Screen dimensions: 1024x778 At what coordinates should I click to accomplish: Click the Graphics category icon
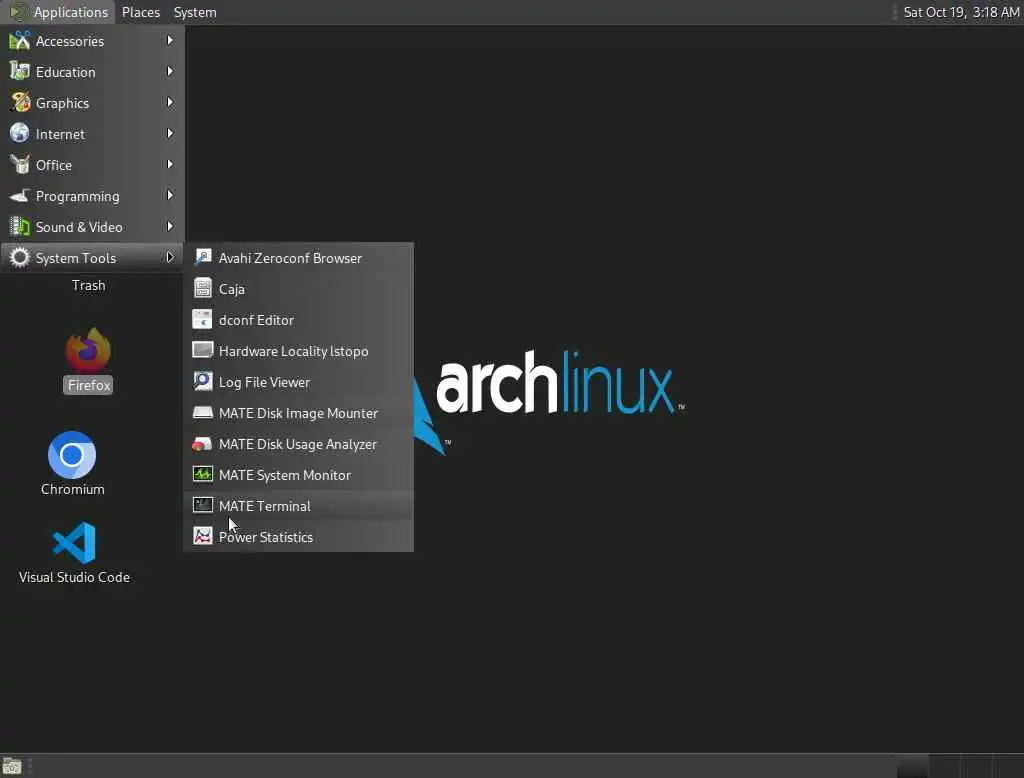20,103
